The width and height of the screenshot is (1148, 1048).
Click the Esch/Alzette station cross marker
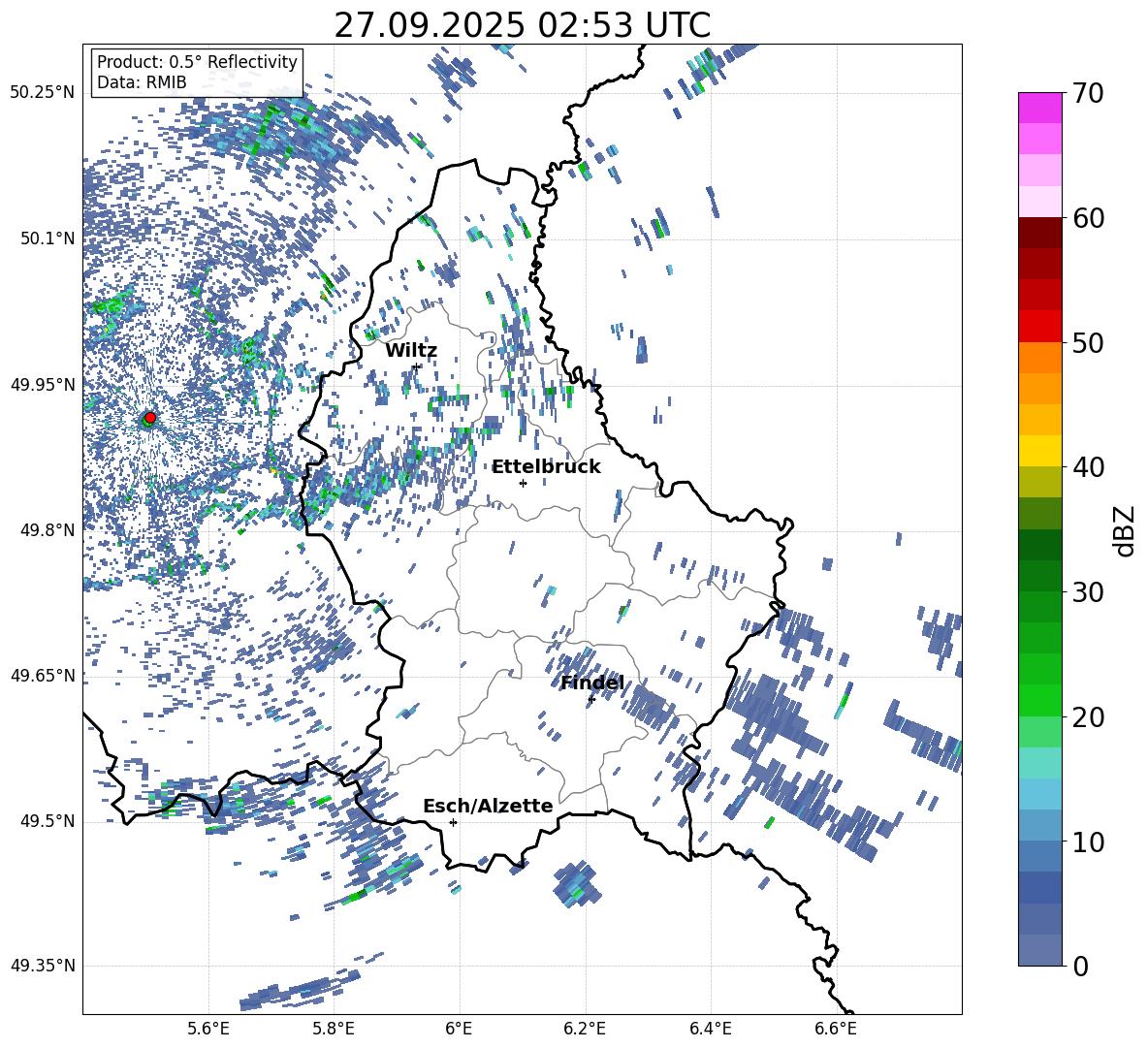453,822
